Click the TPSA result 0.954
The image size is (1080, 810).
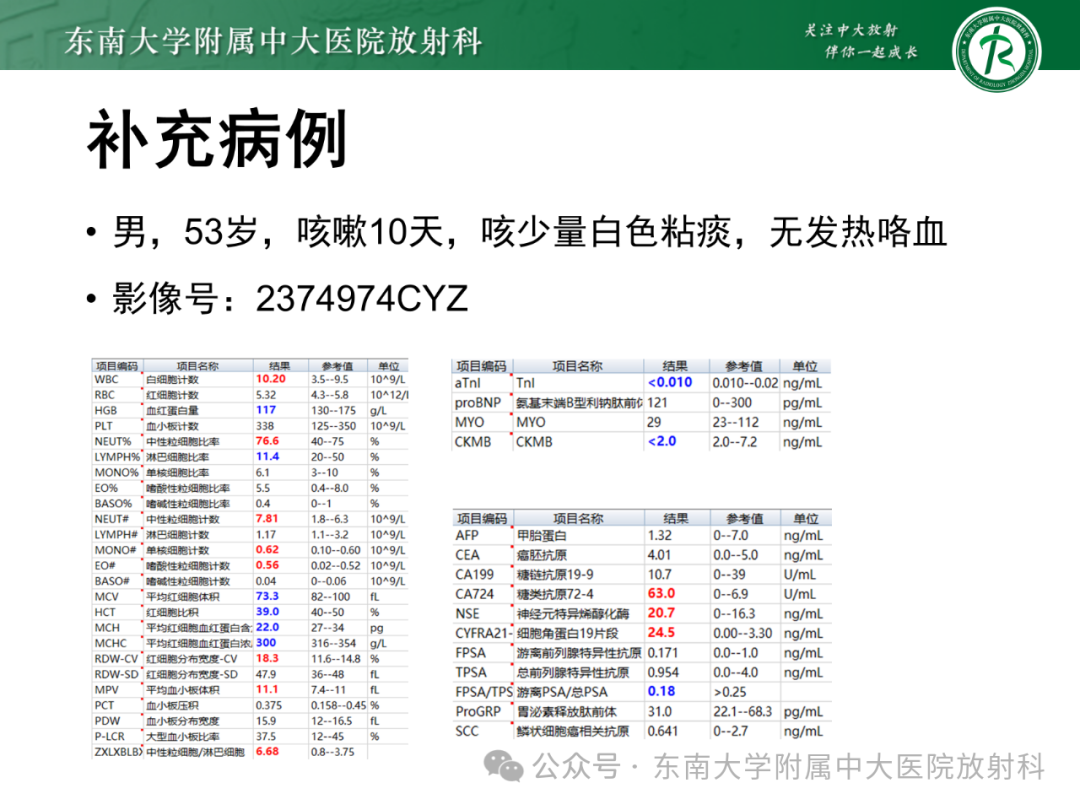(663, 672)
